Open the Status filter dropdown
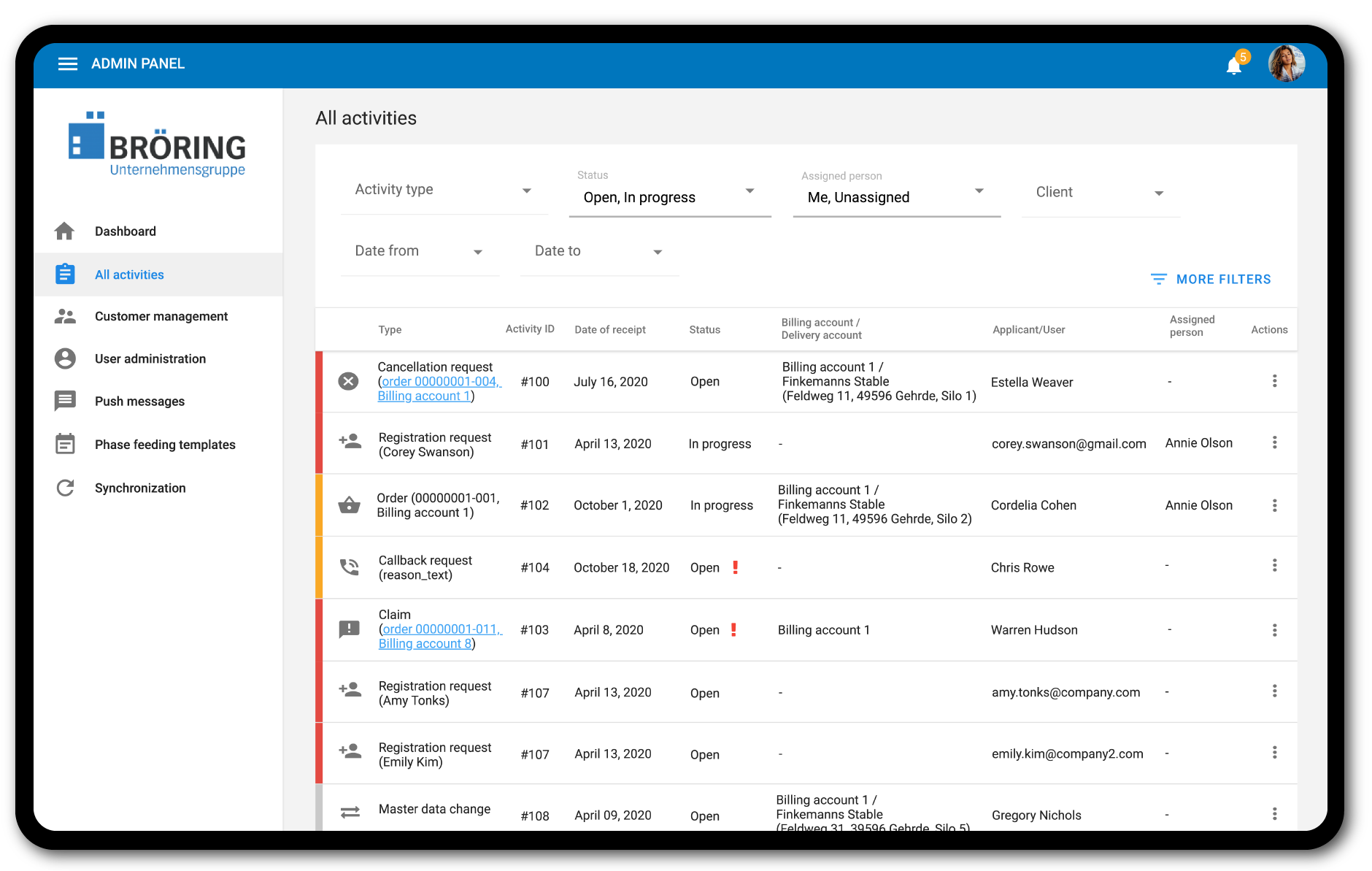 668,196
